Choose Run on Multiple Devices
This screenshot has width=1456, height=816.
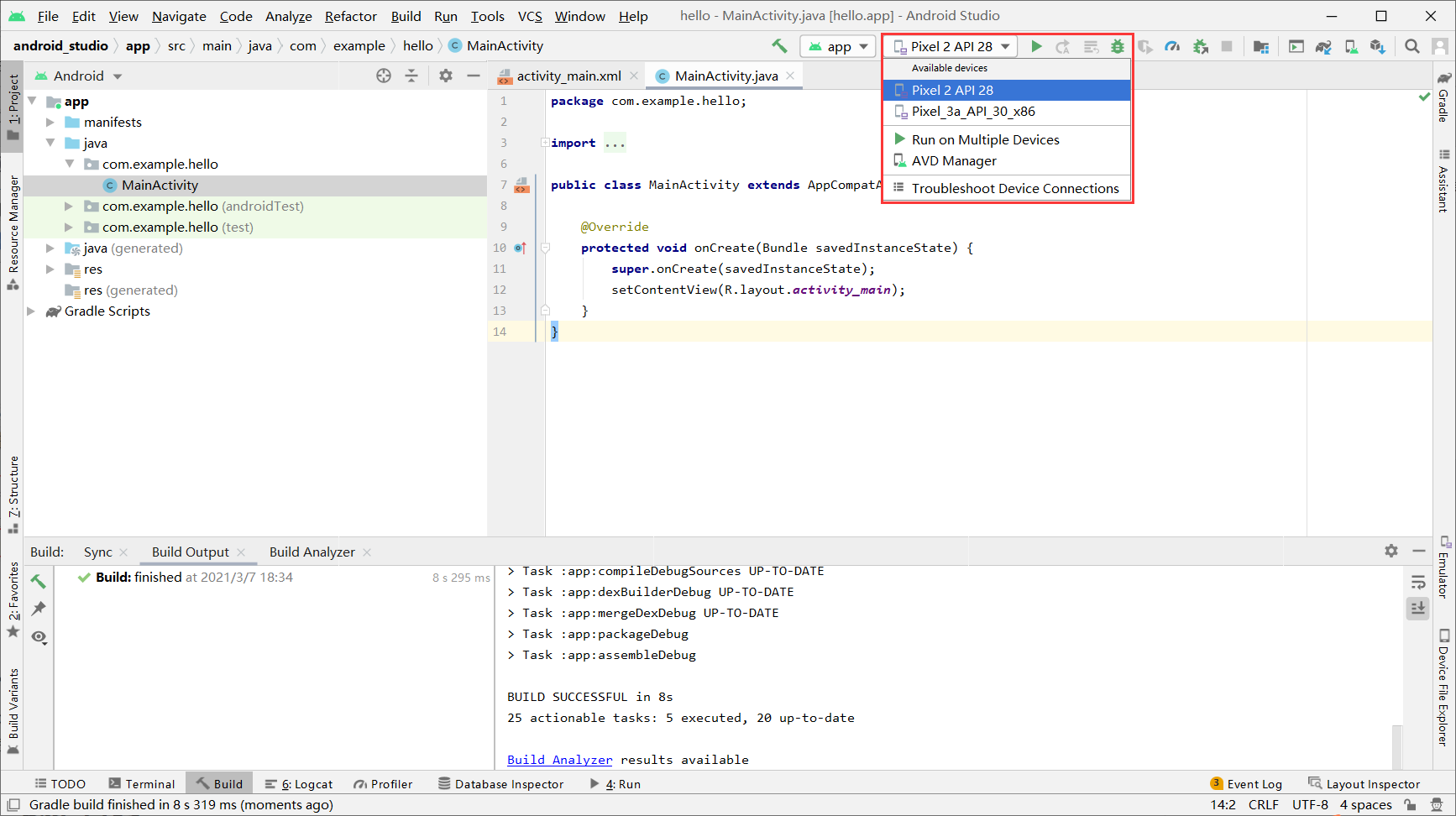pos(1006,139)
